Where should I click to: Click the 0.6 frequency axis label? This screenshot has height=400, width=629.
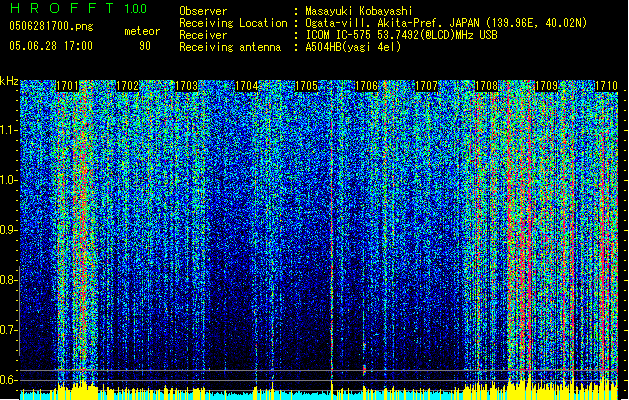pyautogui.click(x=8, y=380)
